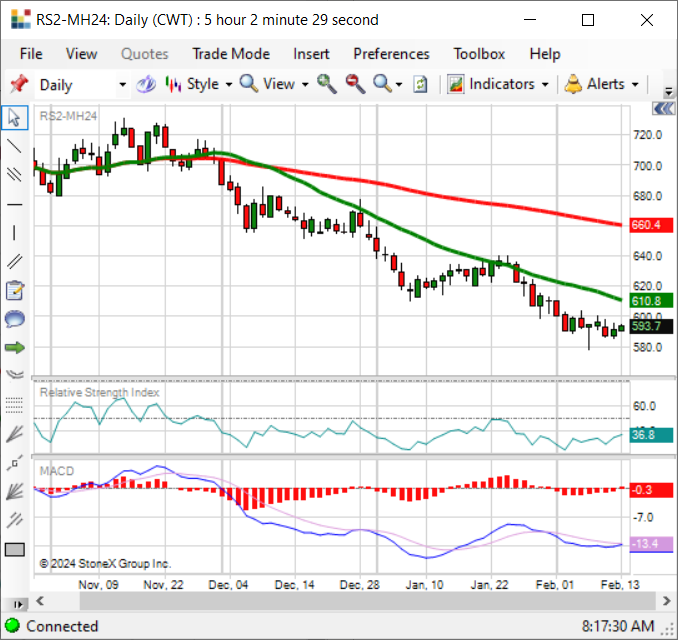Viewport: 678px width, 640px height.
Task: Click the purple -13.4 MACD label
Action: (x=651, y=544)
